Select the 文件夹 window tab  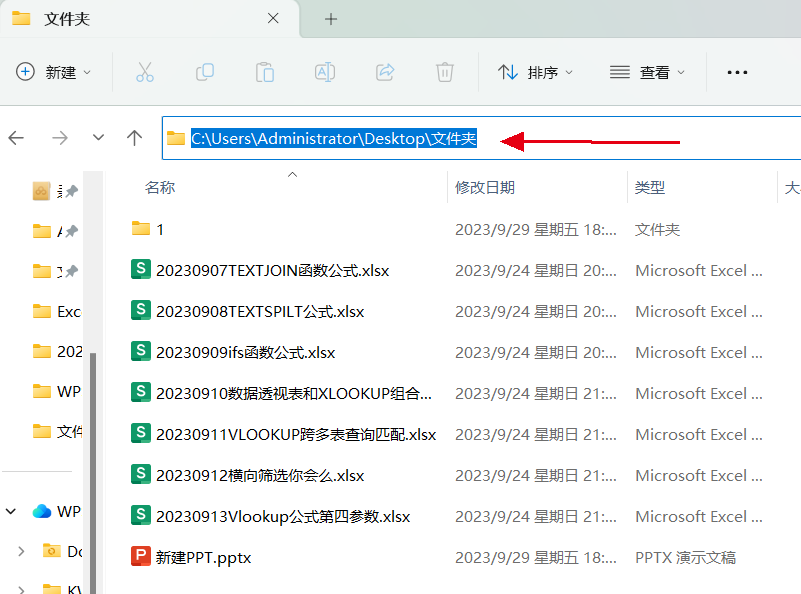(149, 19)
